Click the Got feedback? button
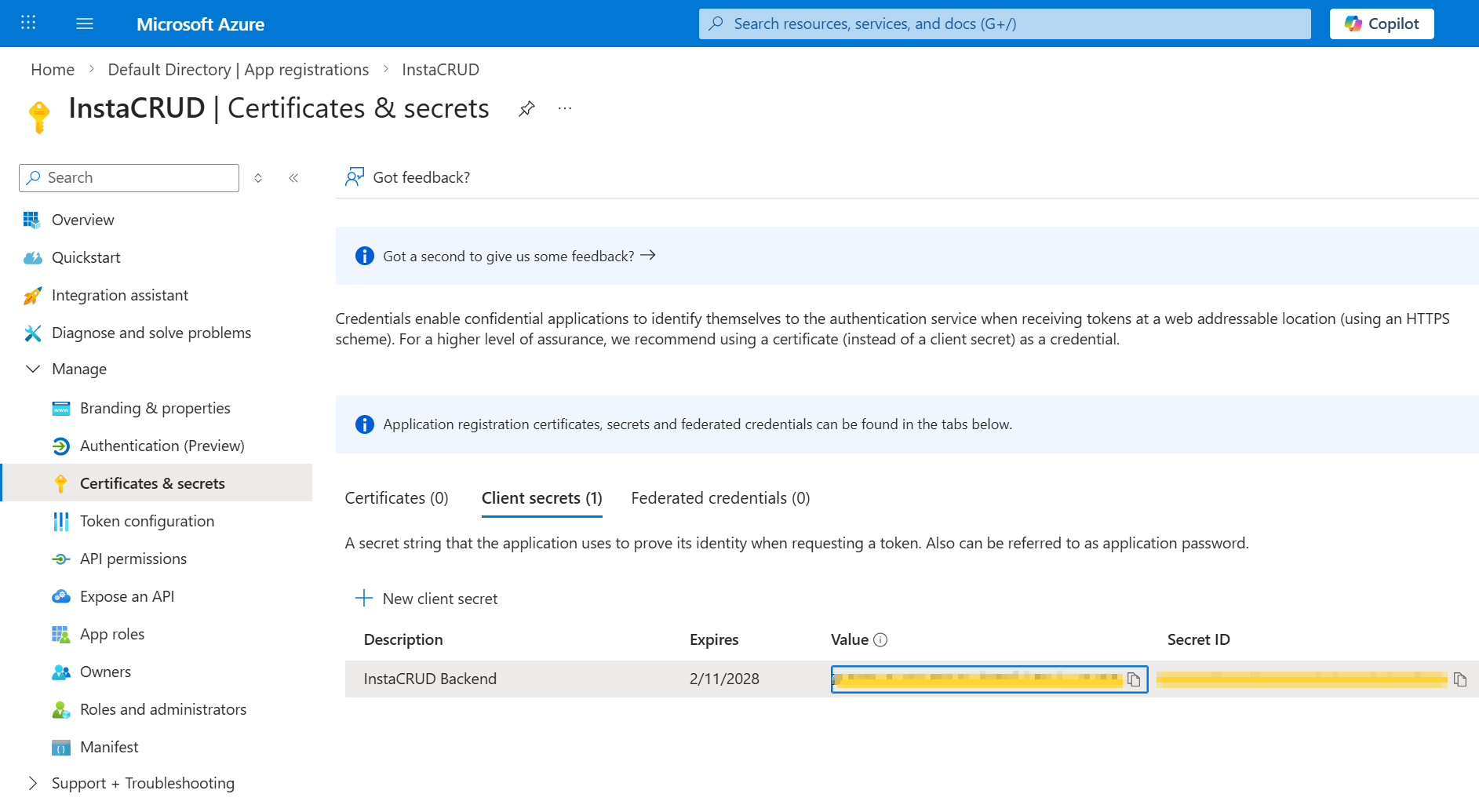 point(408,177)
